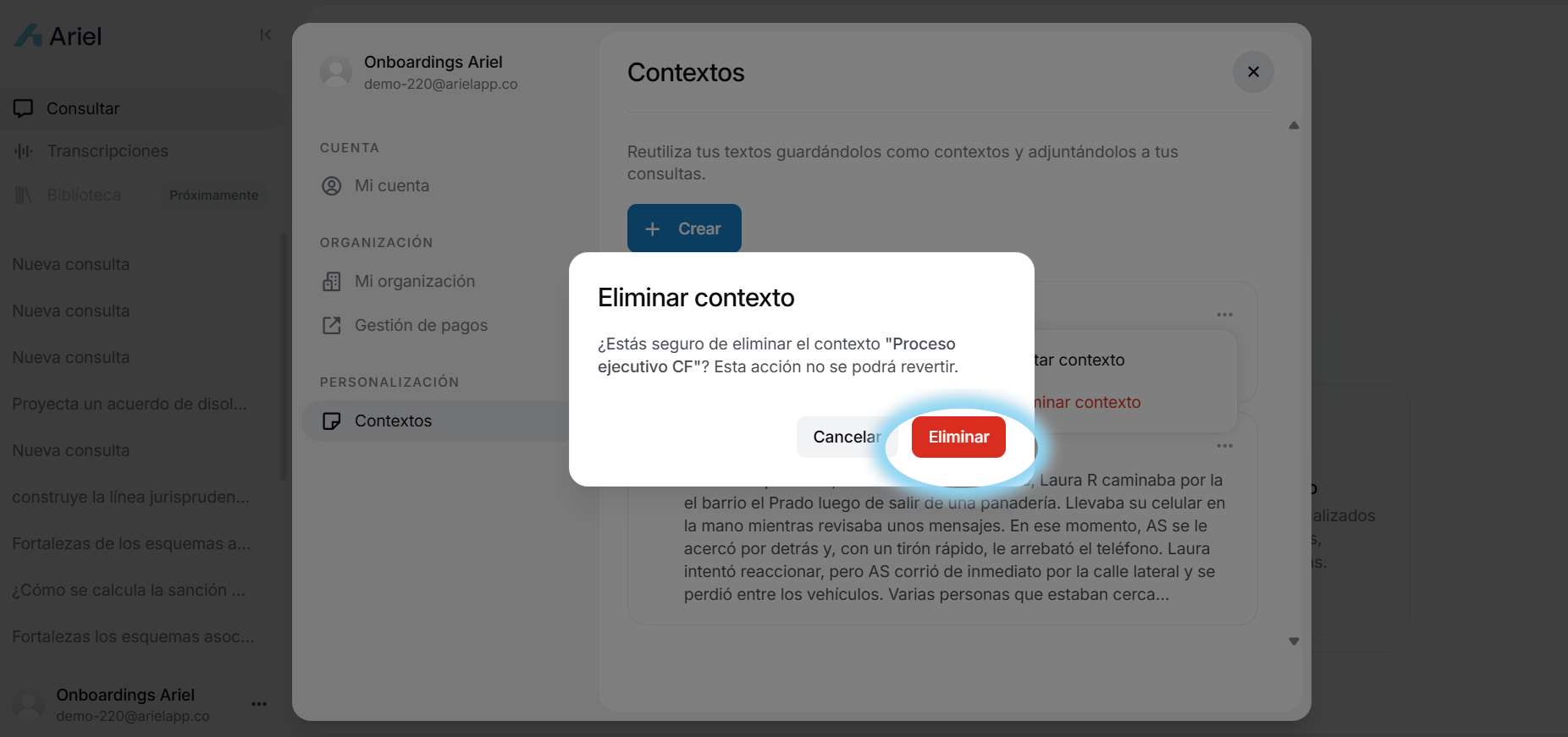Collapse the sidebar with the arrow icon
The height and width of the screenshot is (737, 1568).
(266, 35)
